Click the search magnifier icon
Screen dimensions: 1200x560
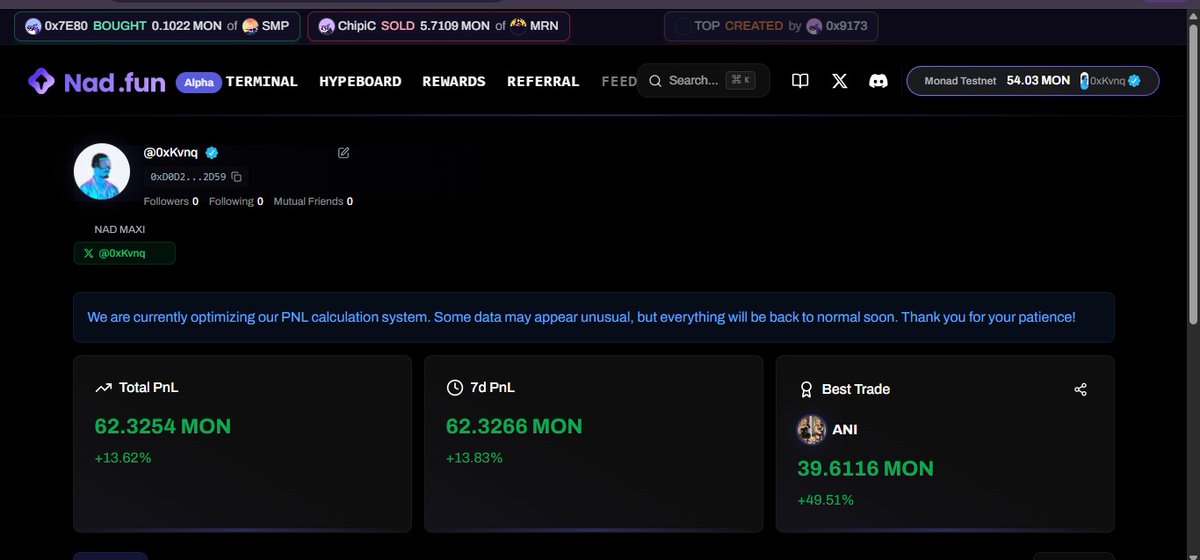point(656,81)
